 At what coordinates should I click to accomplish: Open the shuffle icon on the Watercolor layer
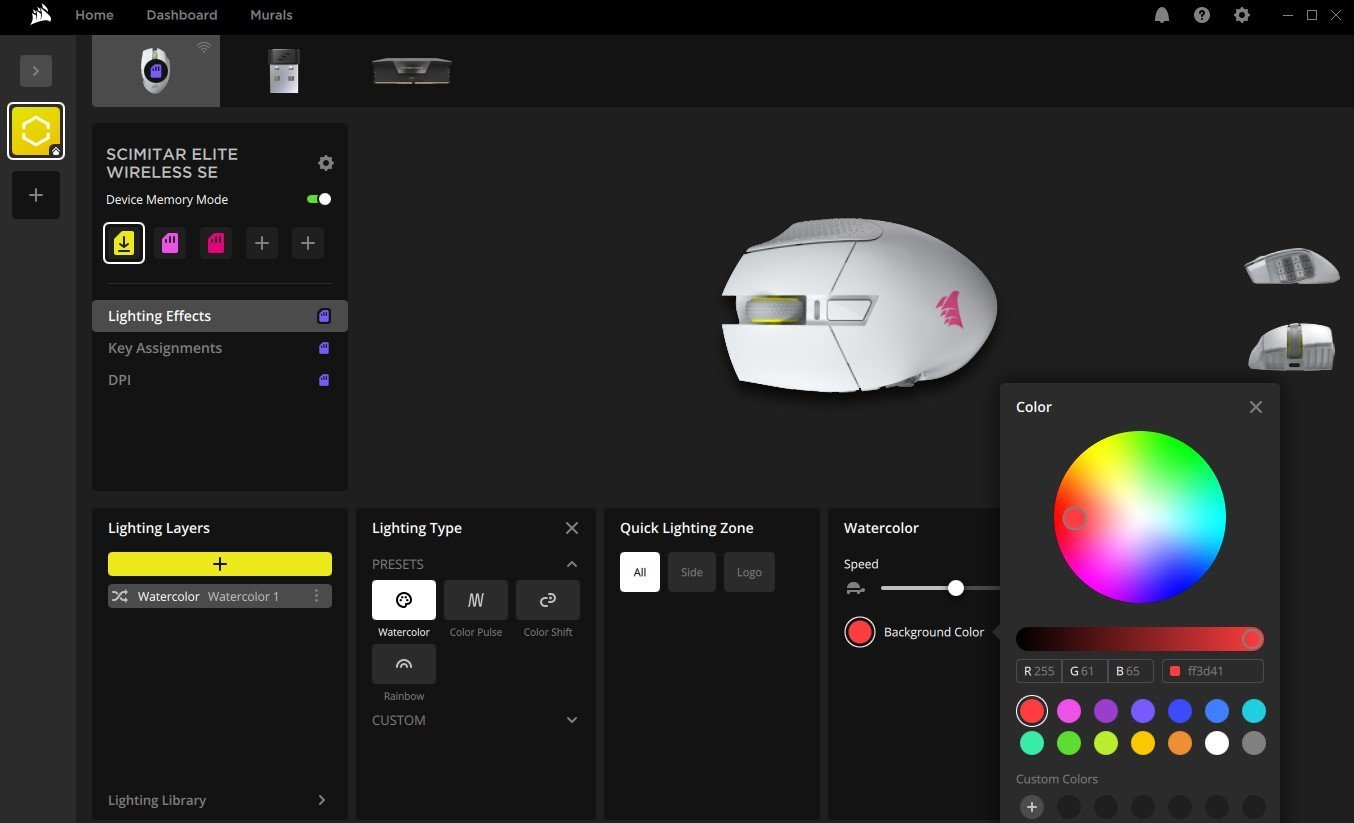tap(119, 596)
